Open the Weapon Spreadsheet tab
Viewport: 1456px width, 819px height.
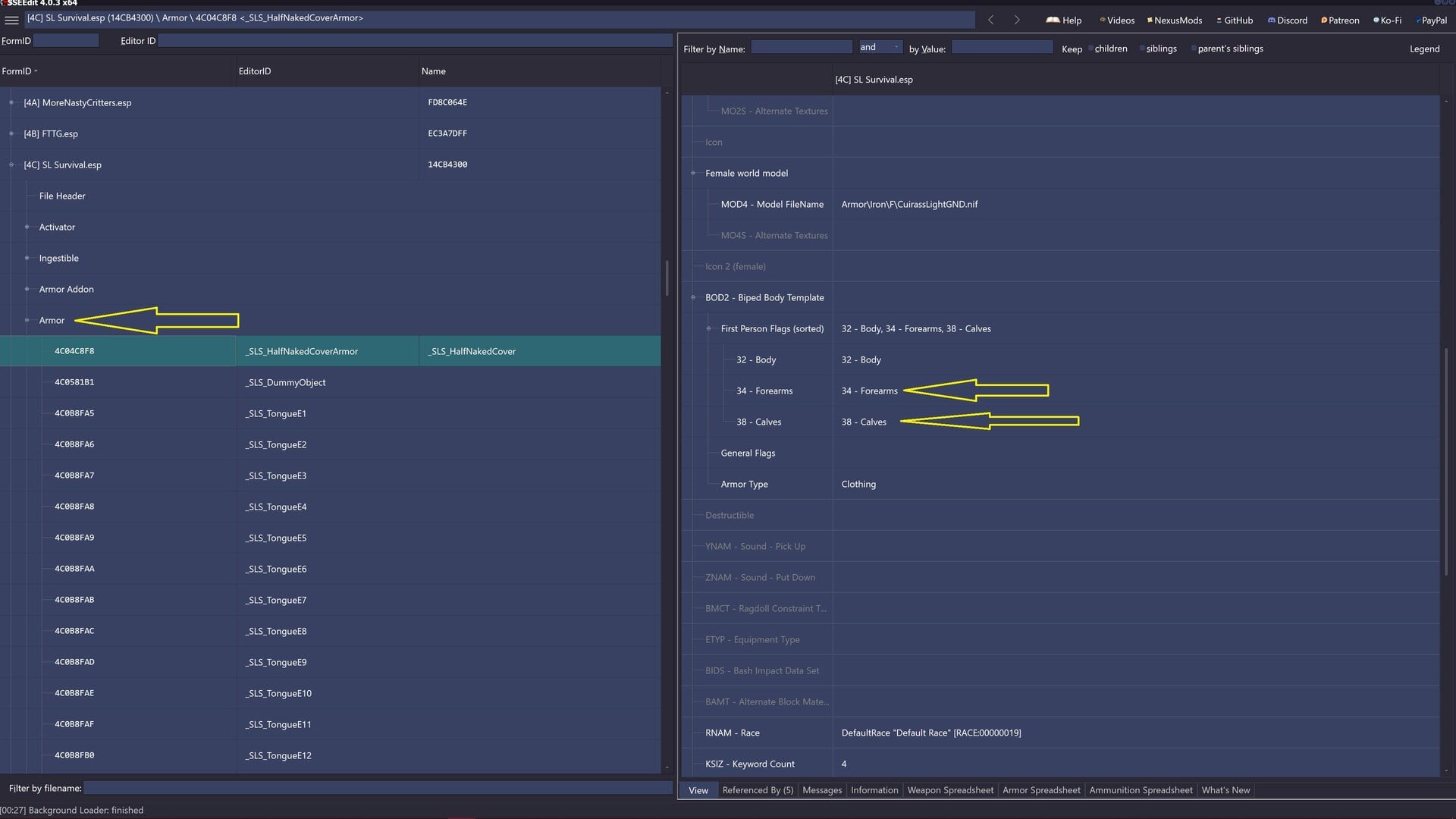950,790
